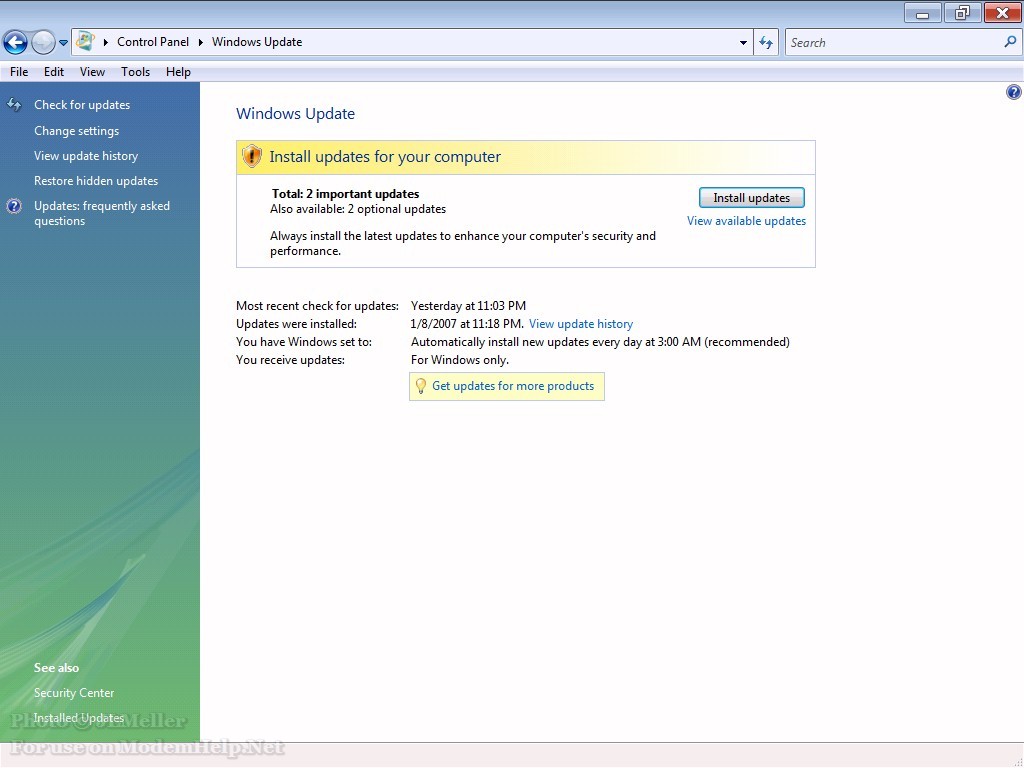This screenshot has width=1024, height=768.
Task: Click the search magnifier icon
Action: (x=1010, y=42)
